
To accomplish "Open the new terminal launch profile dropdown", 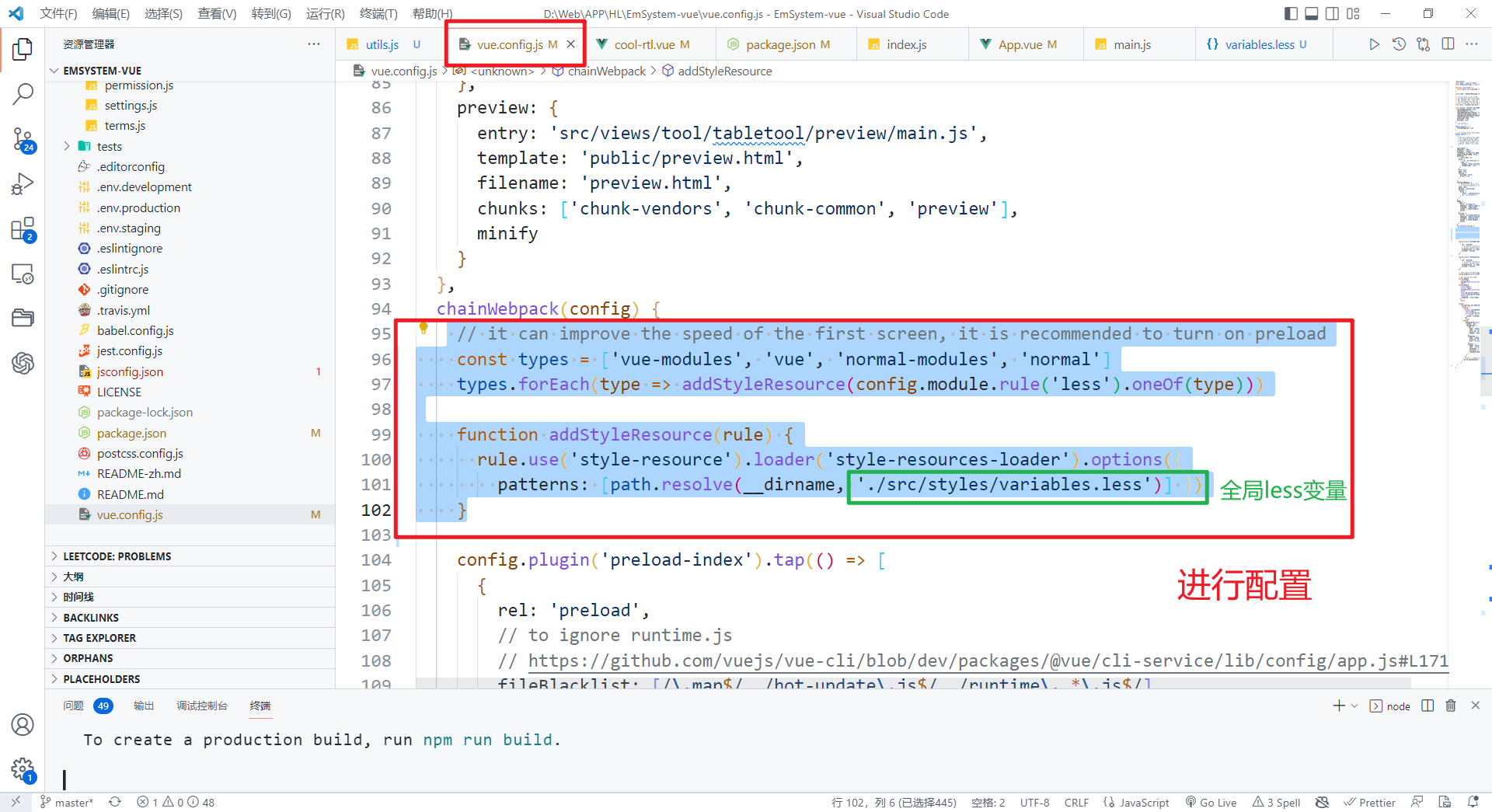I will point(1354,706).
